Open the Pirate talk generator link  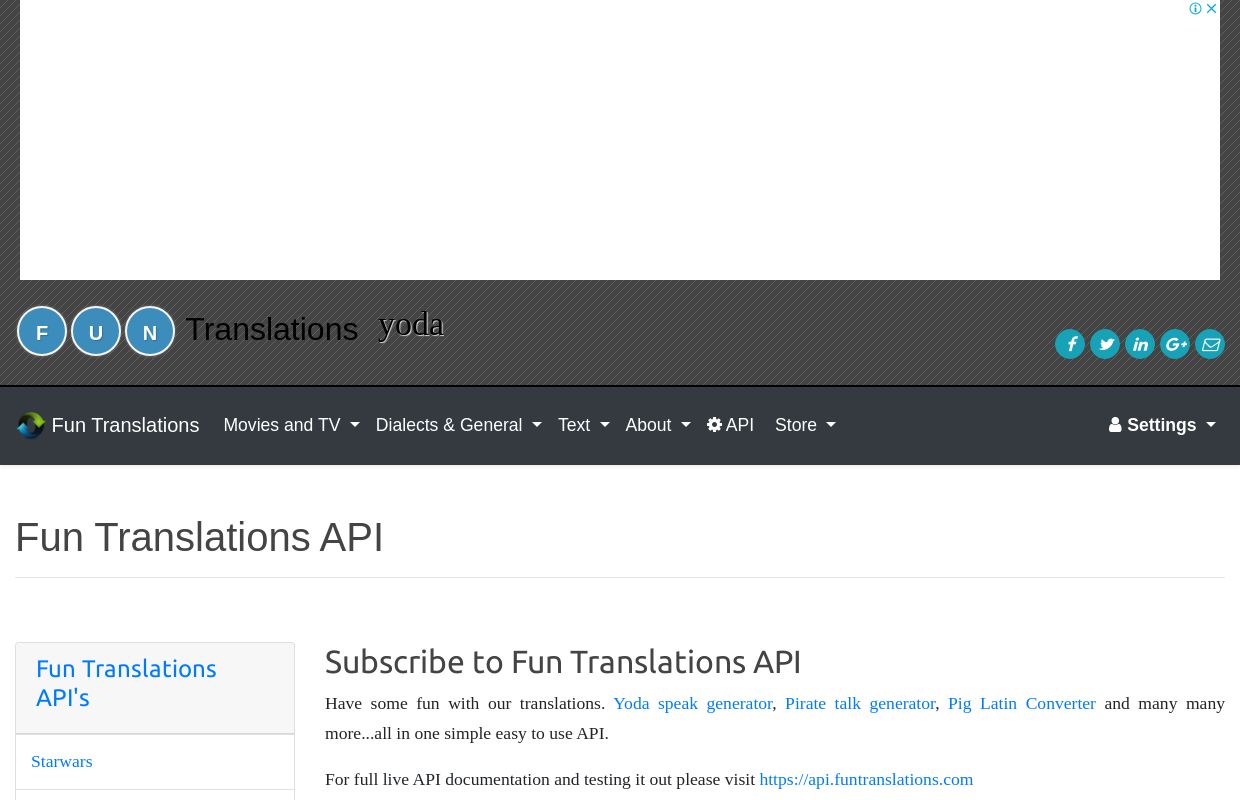[860, 703]
